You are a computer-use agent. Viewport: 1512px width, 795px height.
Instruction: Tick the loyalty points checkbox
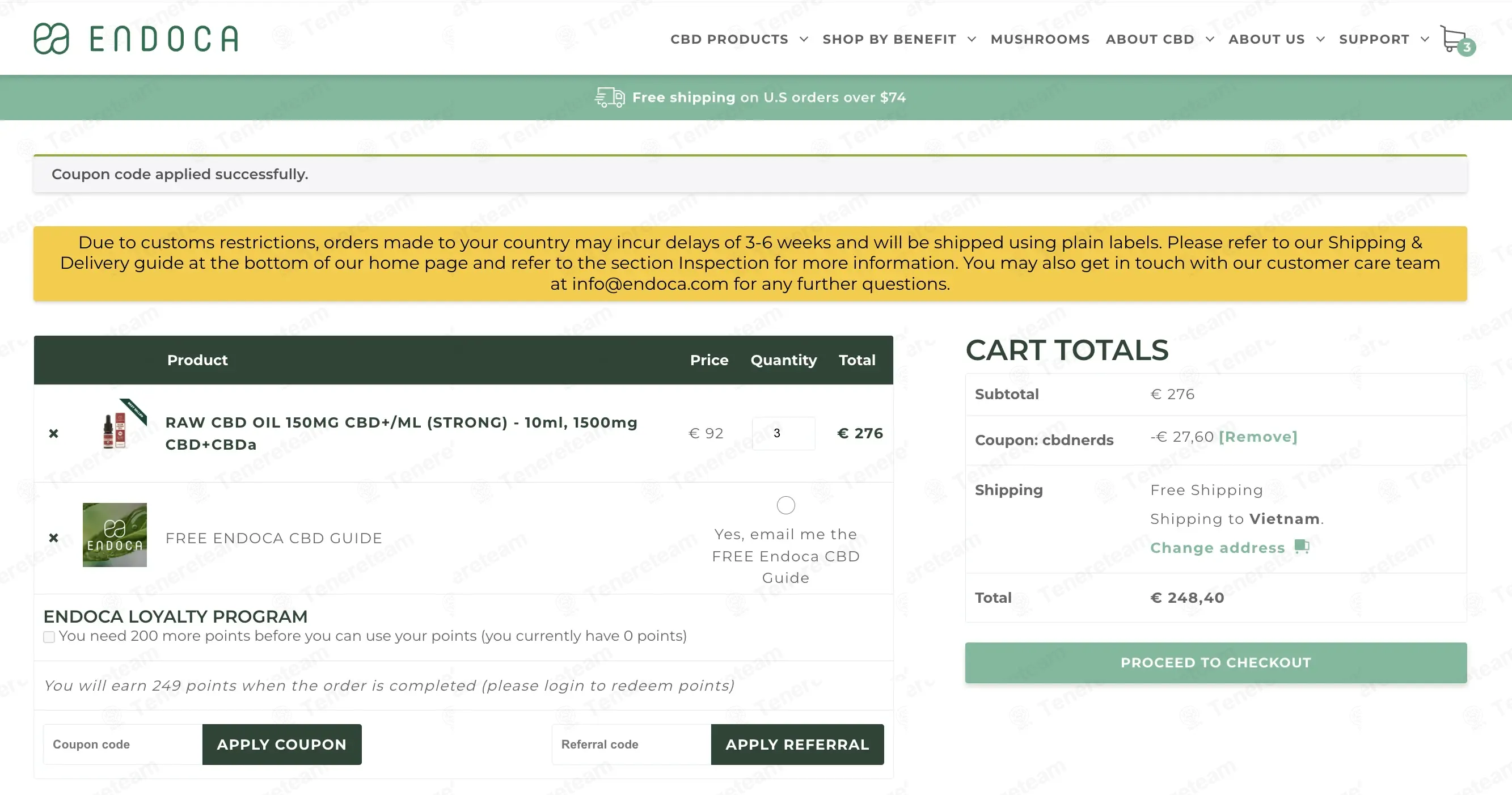coord(49,637)
